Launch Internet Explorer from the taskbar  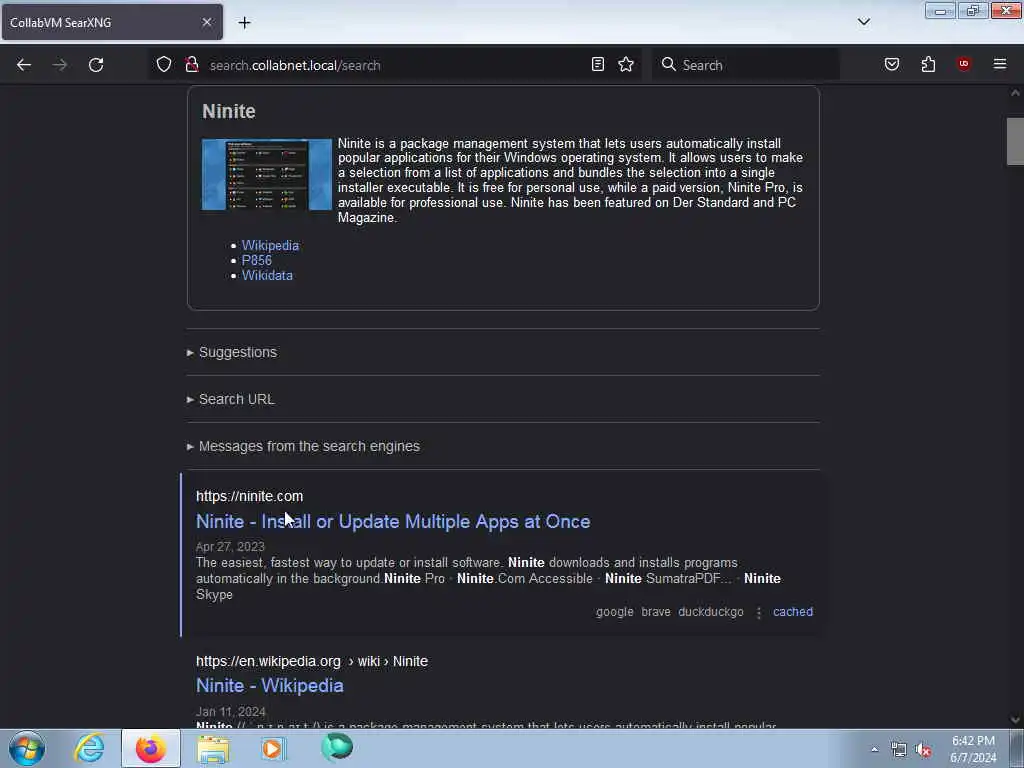89,748
